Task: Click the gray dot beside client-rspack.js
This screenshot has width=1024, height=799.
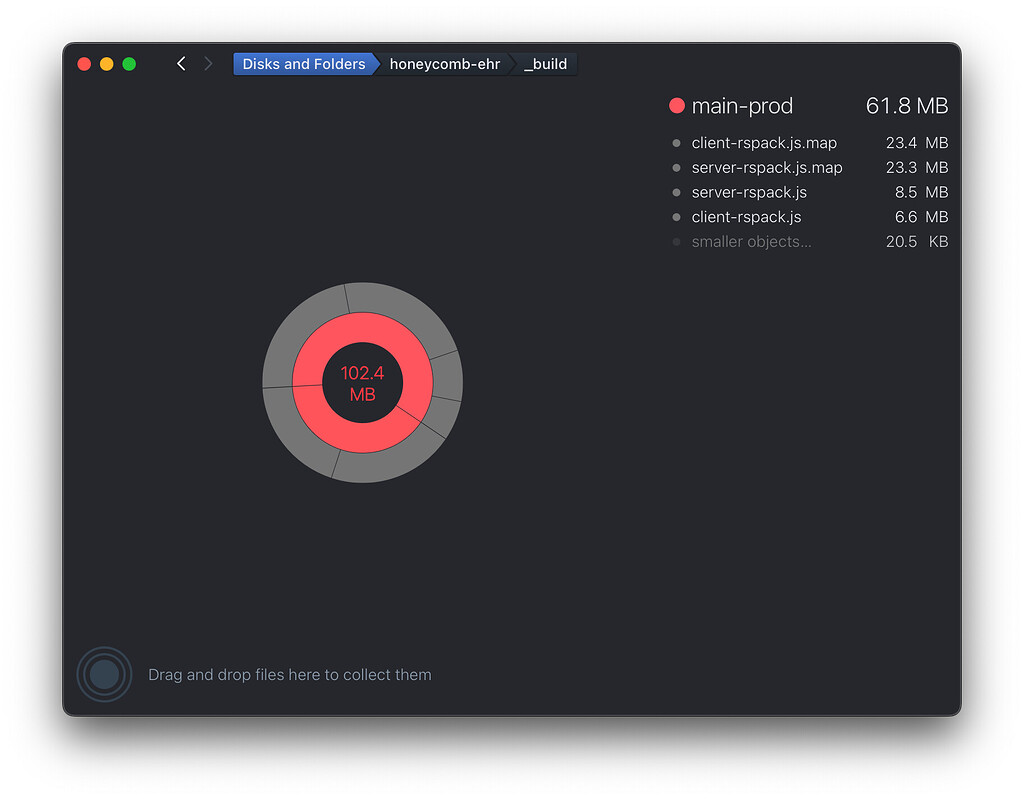Action: [676, 217]
